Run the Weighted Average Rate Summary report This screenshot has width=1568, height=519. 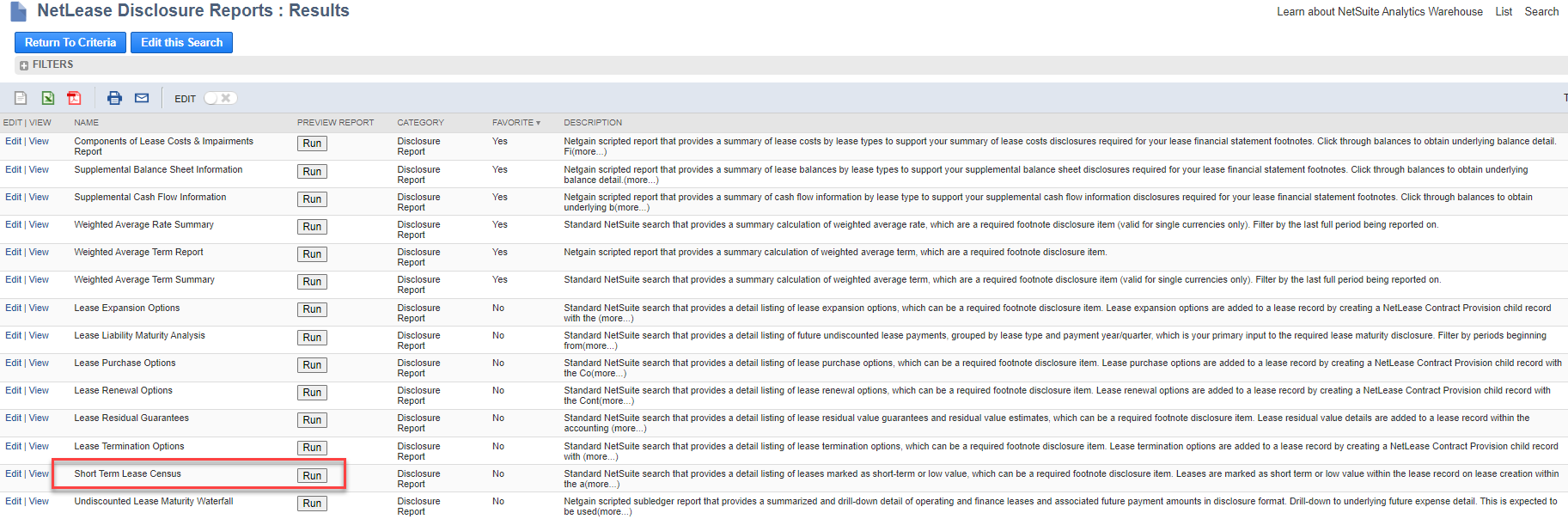click(312, 227)
